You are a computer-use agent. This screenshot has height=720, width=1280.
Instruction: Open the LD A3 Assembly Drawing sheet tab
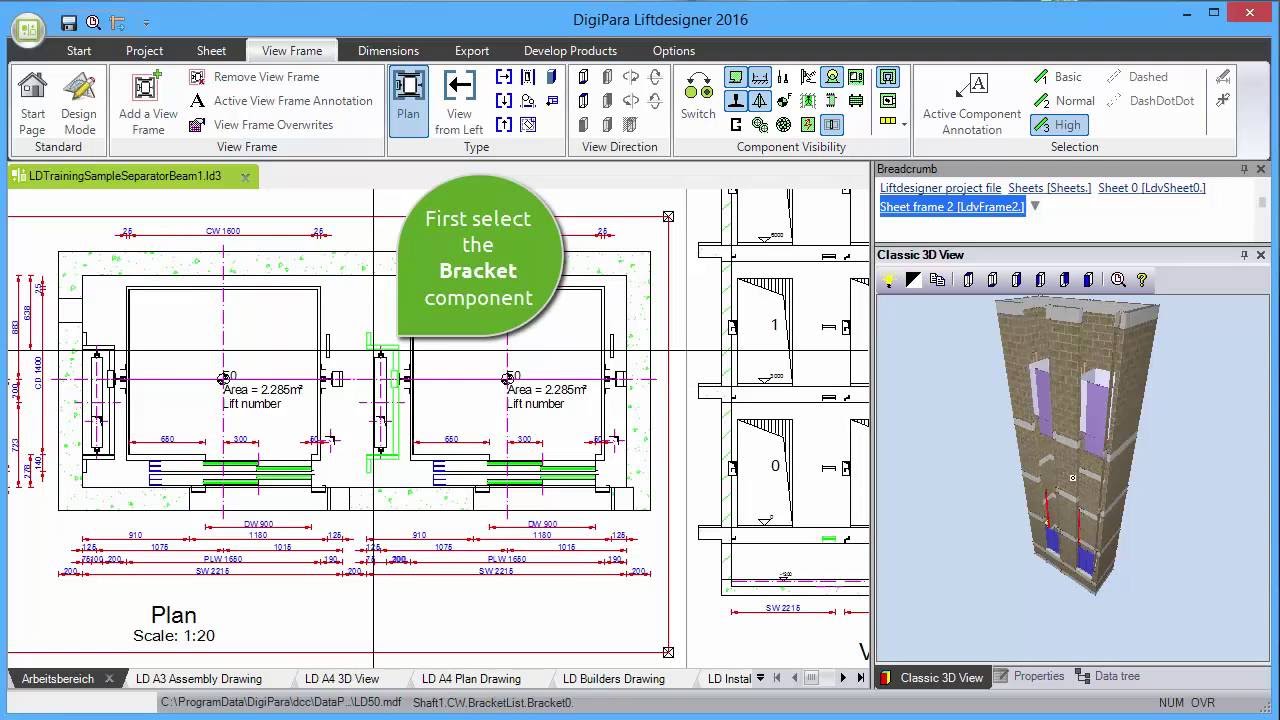pos(199,679)
